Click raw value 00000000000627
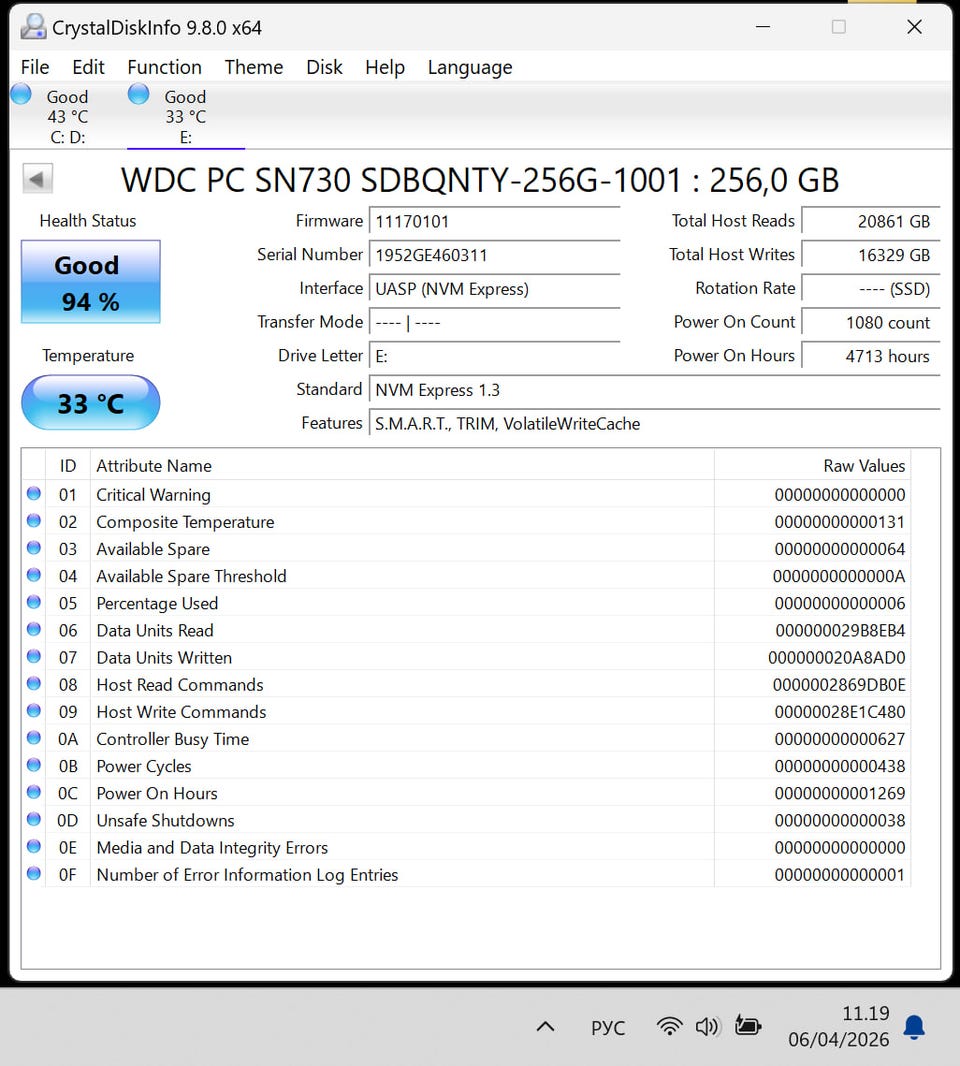 pyautogui.click(x=840, y=739)
